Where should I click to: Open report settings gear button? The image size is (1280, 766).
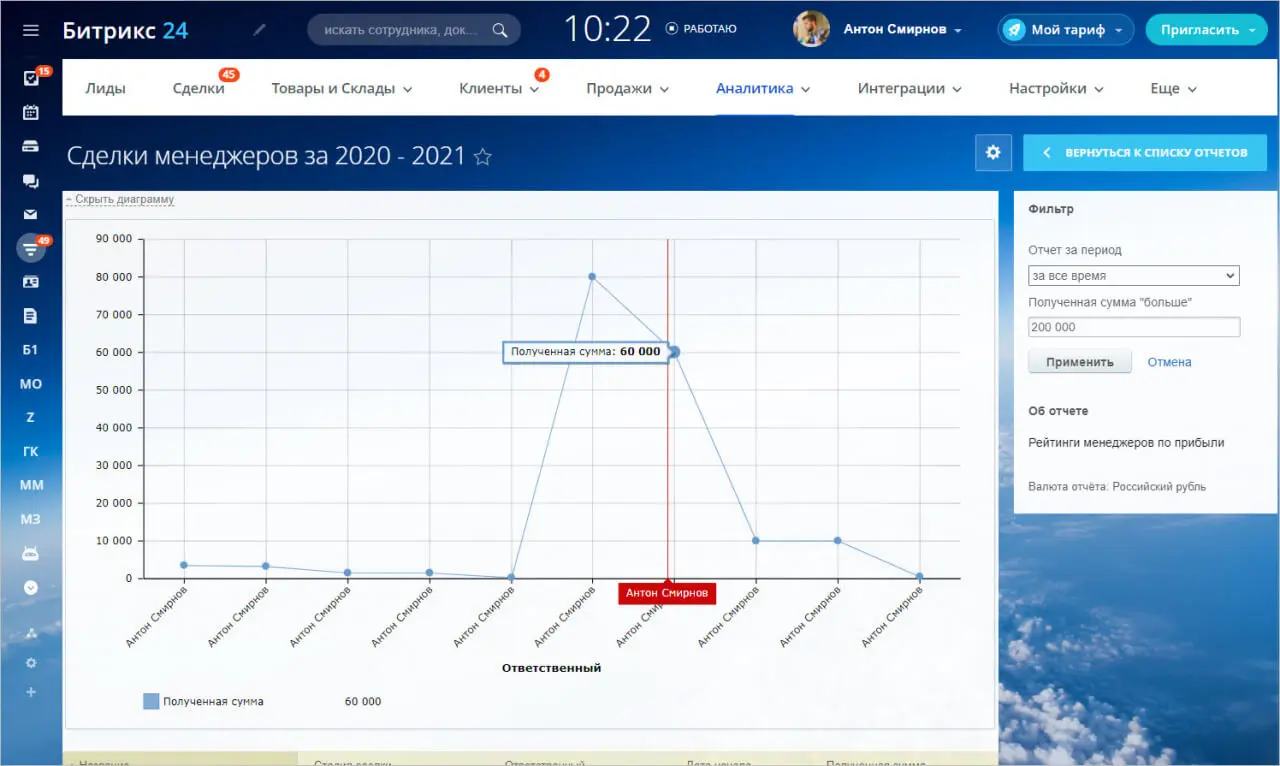(x=993, y=152)
